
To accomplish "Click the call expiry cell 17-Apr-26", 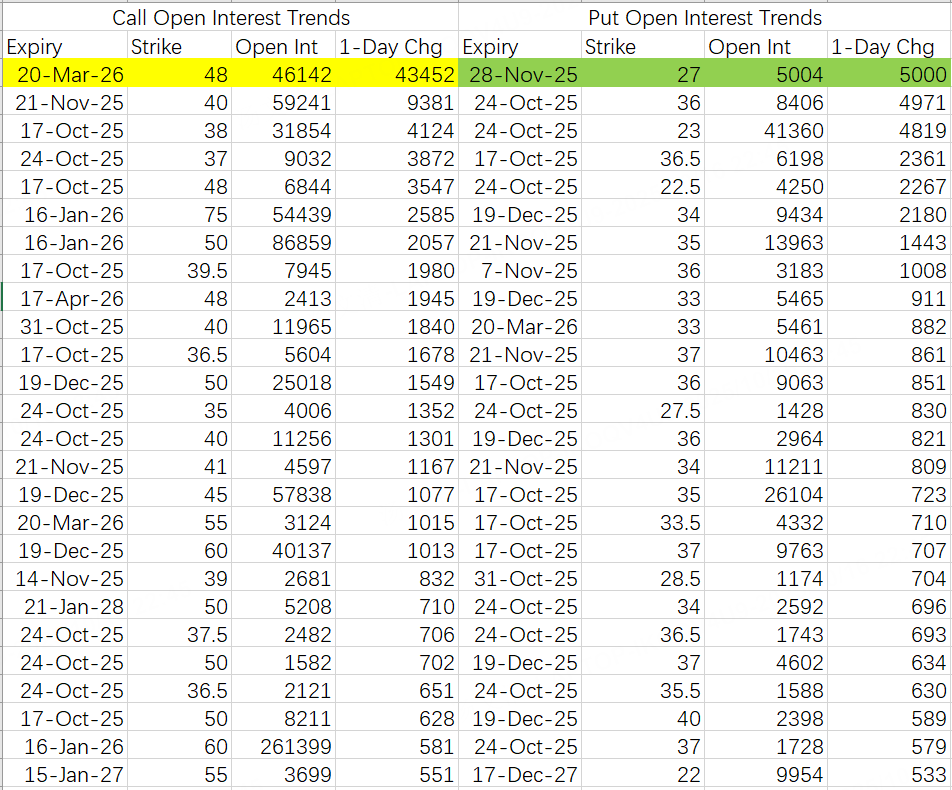I will pyautogui.click(x=65, y=298).
